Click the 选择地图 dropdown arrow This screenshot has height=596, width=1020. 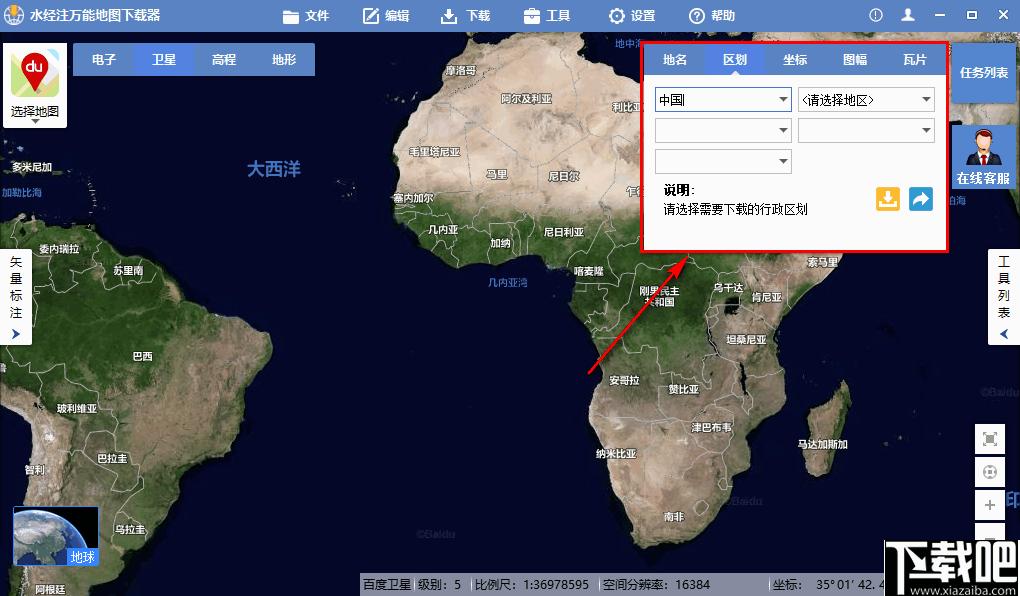(x=35, y=121)
